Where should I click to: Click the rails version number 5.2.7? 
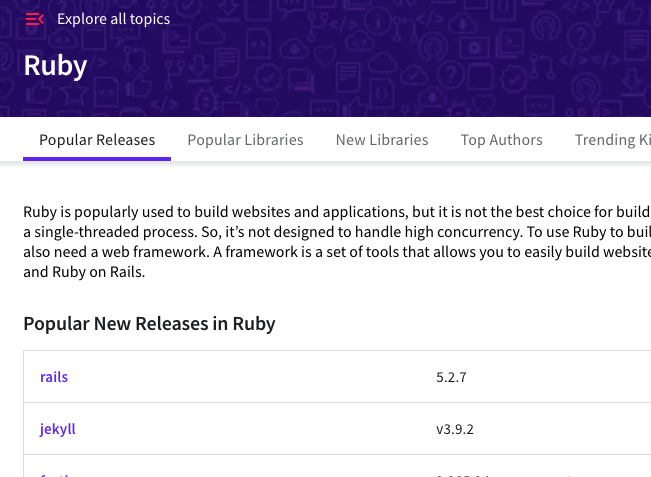pyautogui.click(x=452, y=377)
